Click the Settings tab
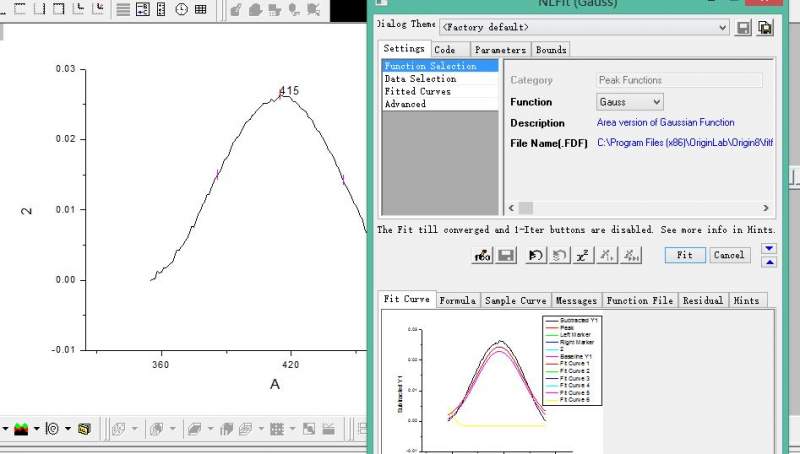This screenshot has height=454, width=800. tap(404, 48)
